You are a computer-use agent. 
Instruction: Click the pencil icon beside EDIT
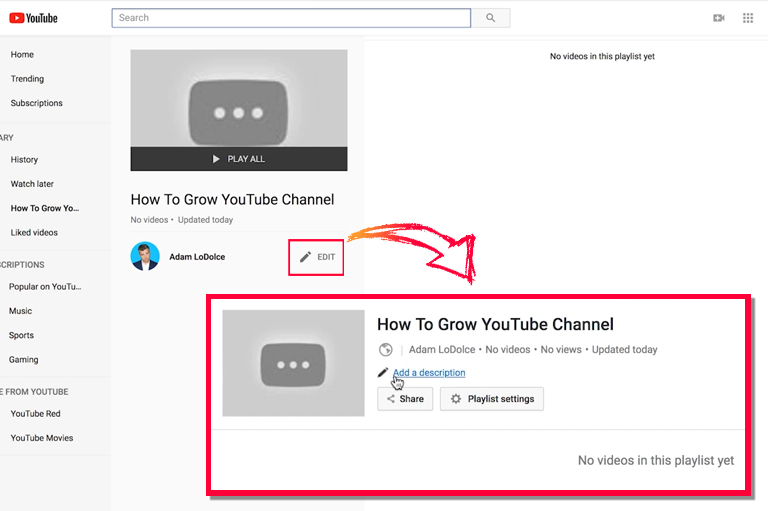[305, 257]
